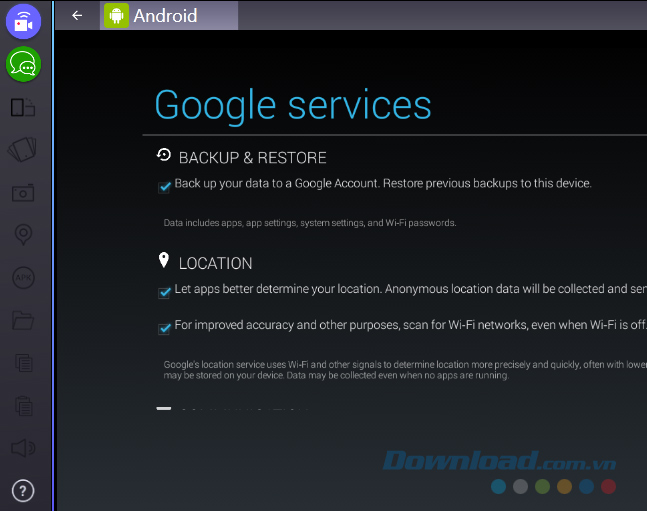The width and height of the screenshot is (647, 511).
Task: Toggle screen rotation icon in sidebar
Action: (23, 107)
